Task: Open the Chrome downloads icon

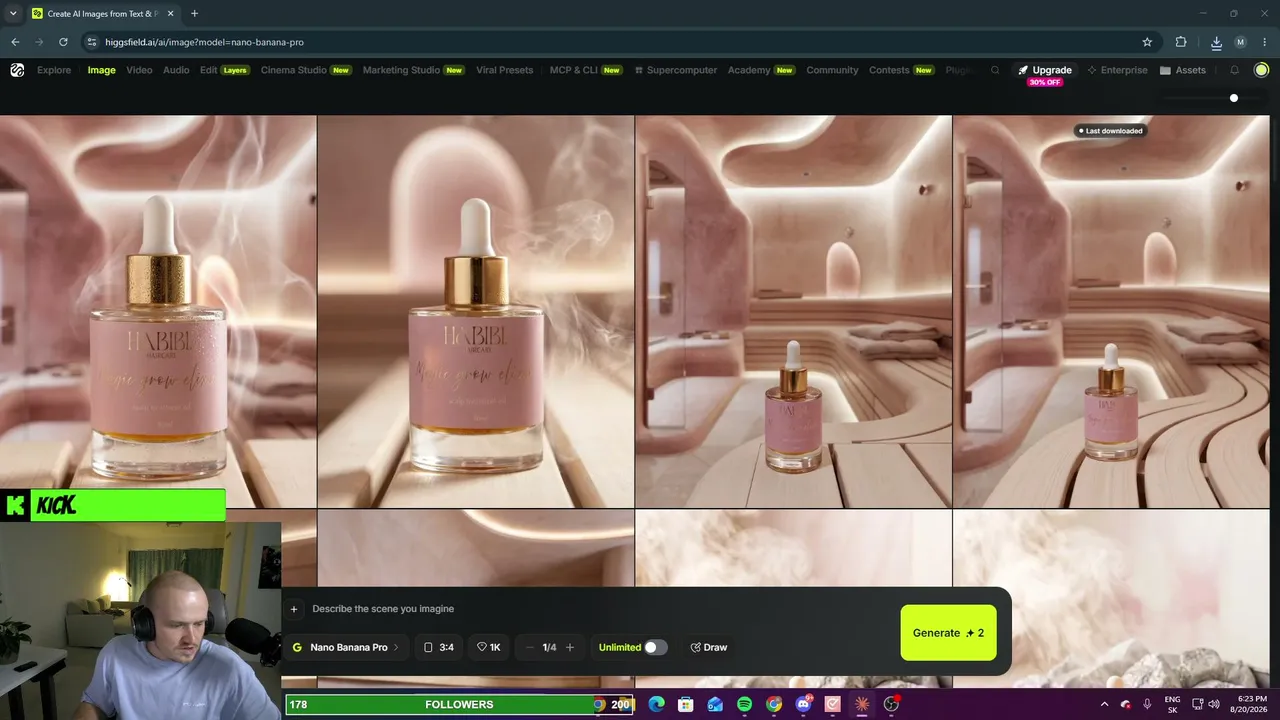Action: click(x=1216, y=42)
